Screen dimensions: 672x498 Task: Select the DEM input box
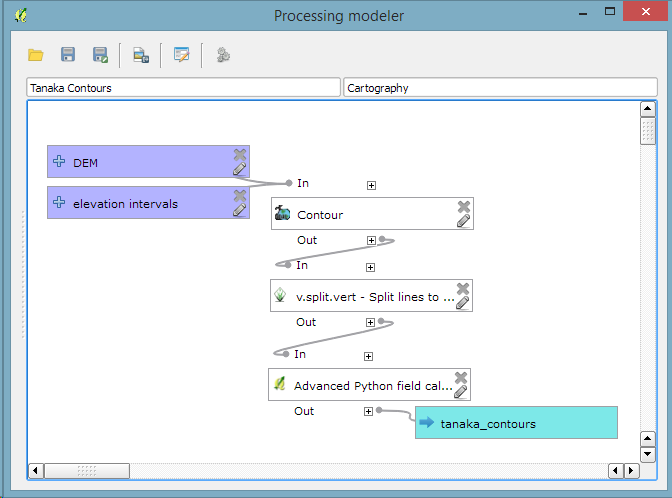[148, 162]
